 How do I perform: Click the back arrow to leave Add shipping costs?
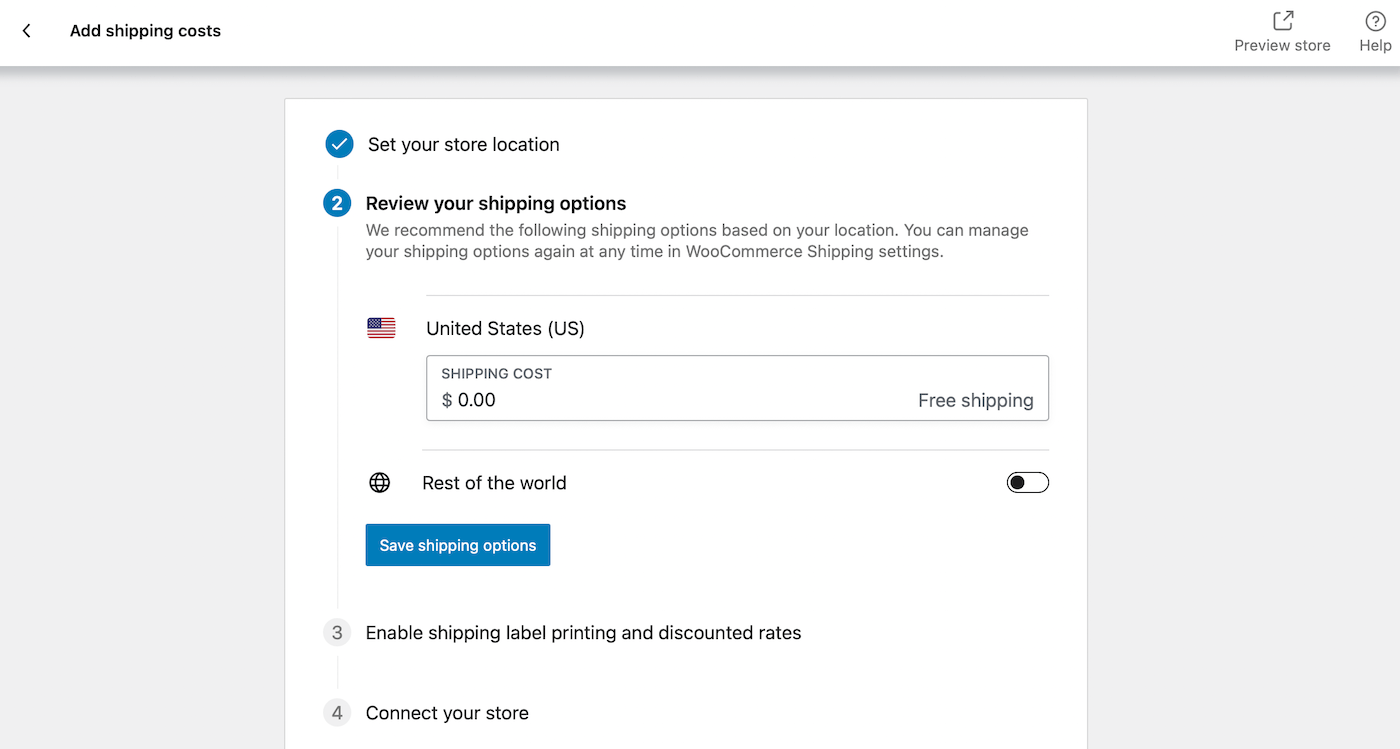25,31
